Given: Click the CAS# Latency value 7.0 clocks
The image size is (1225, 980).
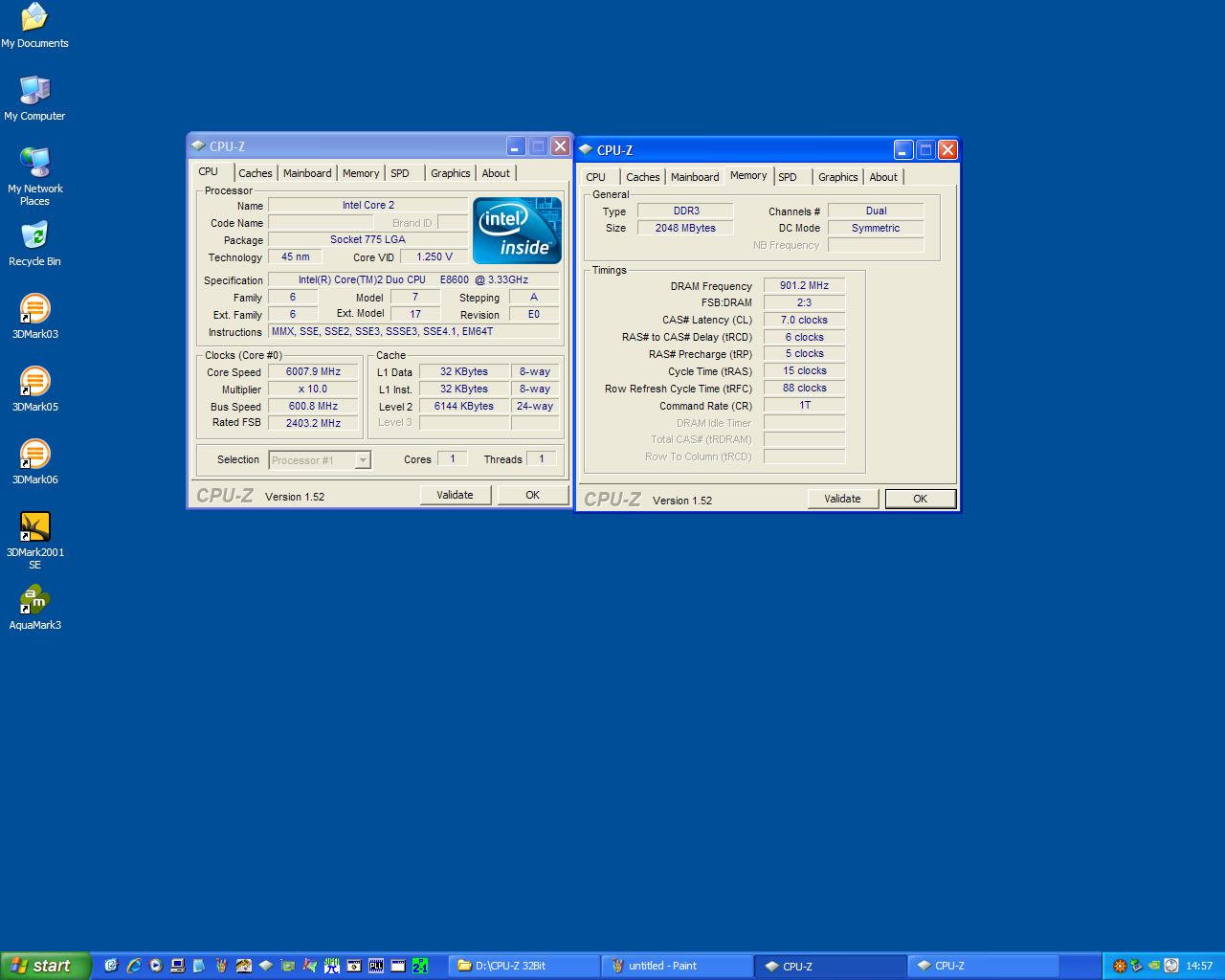Looking at the screenshot, I should (x=804, y=320).
